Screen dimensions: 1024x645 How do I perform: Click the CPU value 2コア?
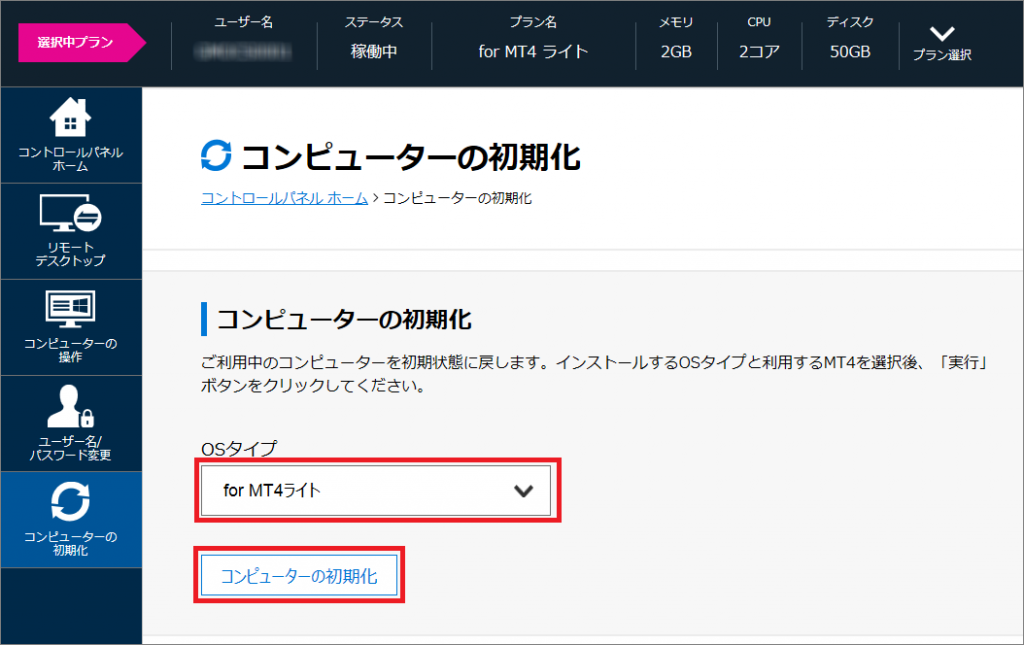759,52
